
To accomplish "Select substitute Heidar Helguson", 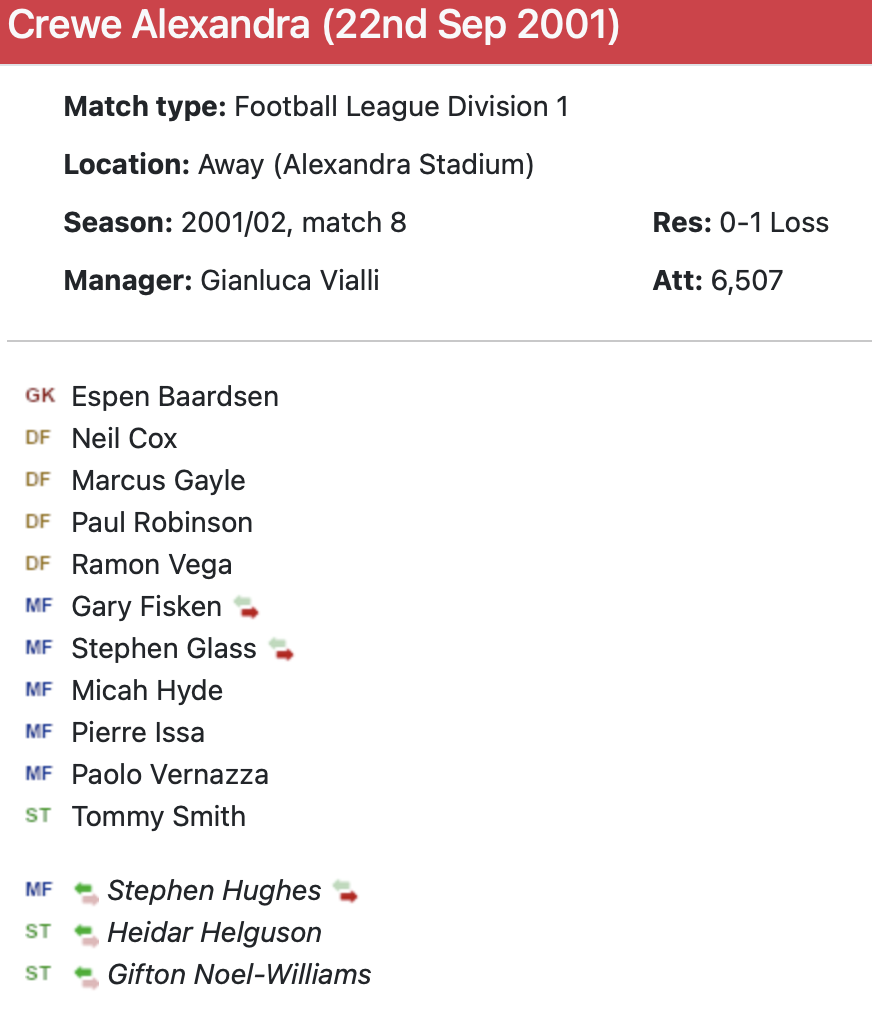I will point(214,932).
